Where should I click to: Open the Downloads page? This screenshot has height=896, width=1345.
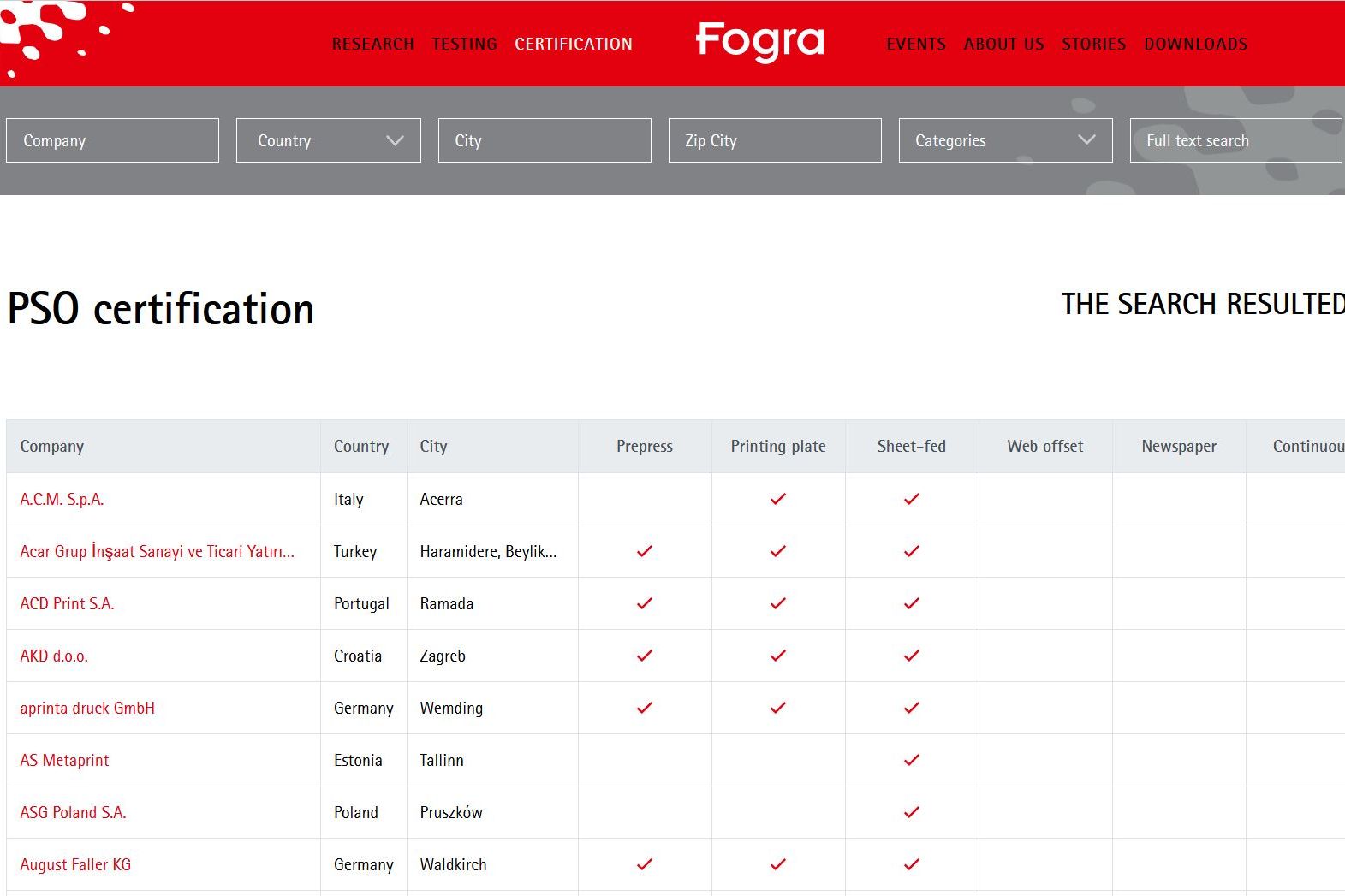1196,44
